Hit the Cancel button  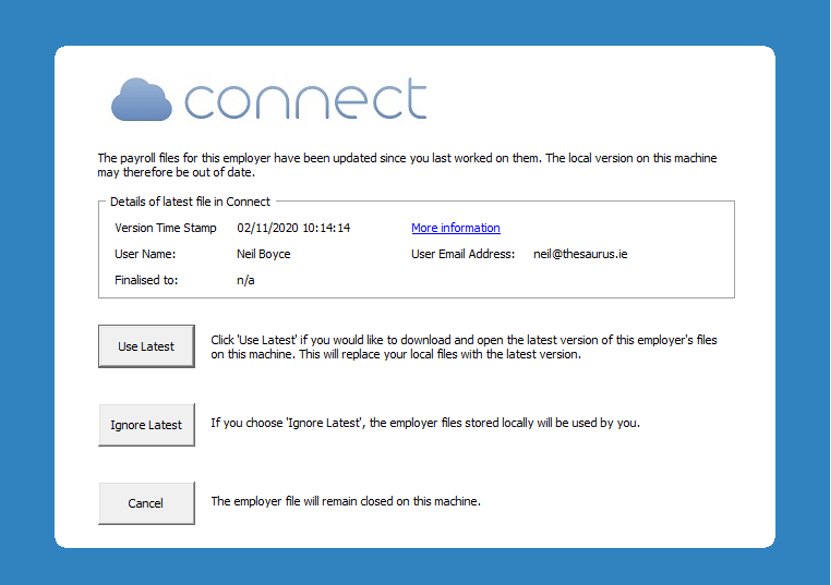click(x=146, y=503)
